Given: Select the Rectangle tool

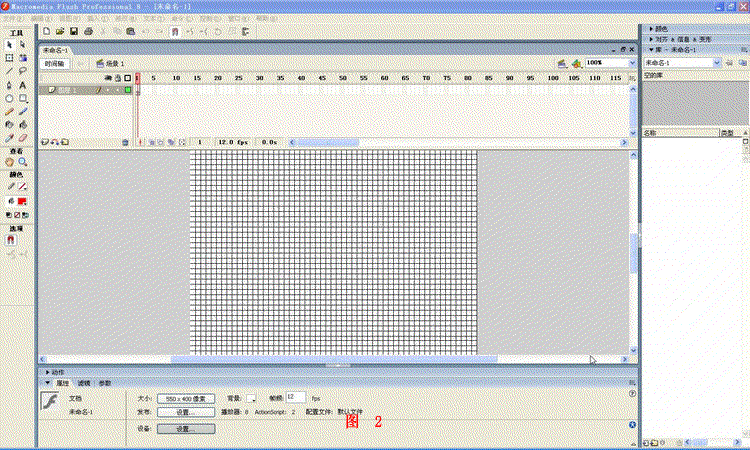Looking at the screenshot, I should click(22, 99).
